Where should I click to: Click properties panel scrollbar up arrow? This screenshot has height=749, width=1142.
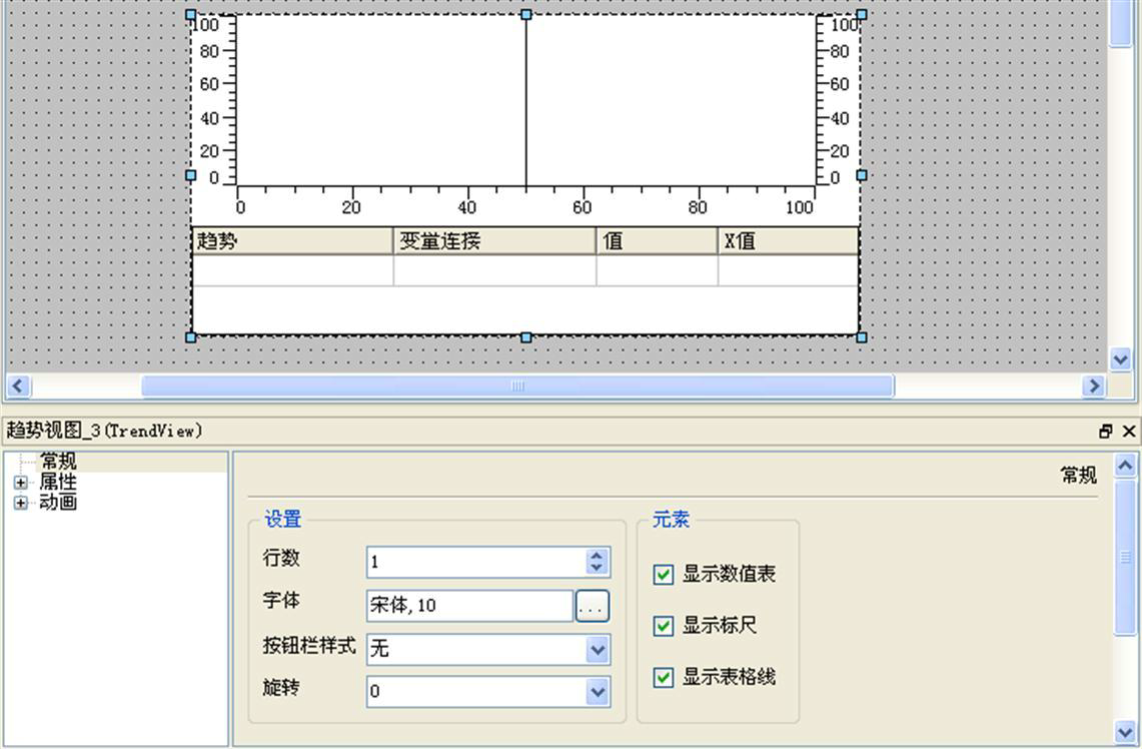[1125, 465]
